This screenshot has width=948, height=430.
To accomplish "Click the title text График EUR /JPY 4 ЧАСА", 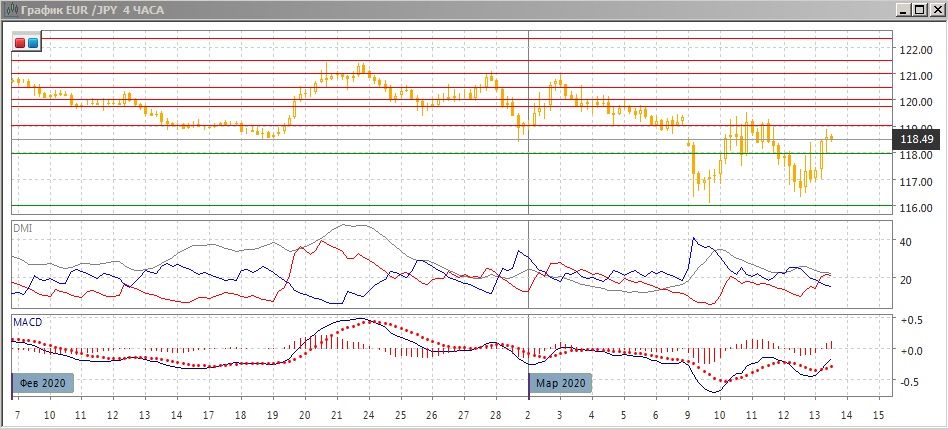I will (x=92, y=10).
